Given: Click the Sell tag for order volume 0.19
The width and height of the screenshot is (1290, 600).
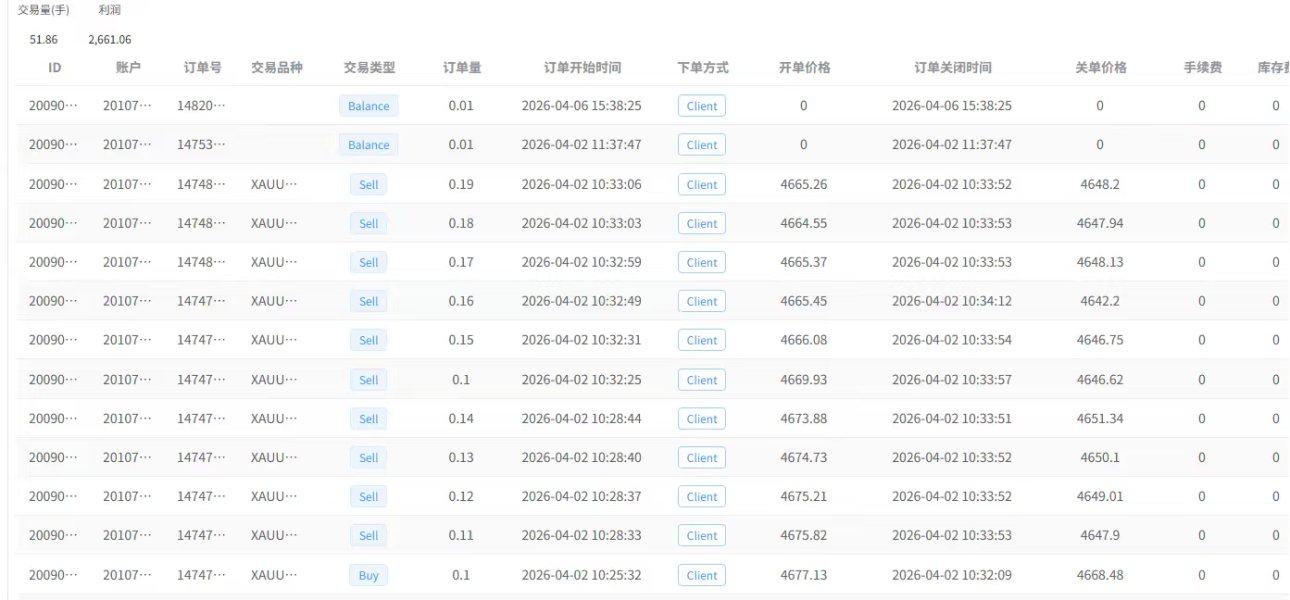Looking at the screenshot, I should click(x=369, y=184).
